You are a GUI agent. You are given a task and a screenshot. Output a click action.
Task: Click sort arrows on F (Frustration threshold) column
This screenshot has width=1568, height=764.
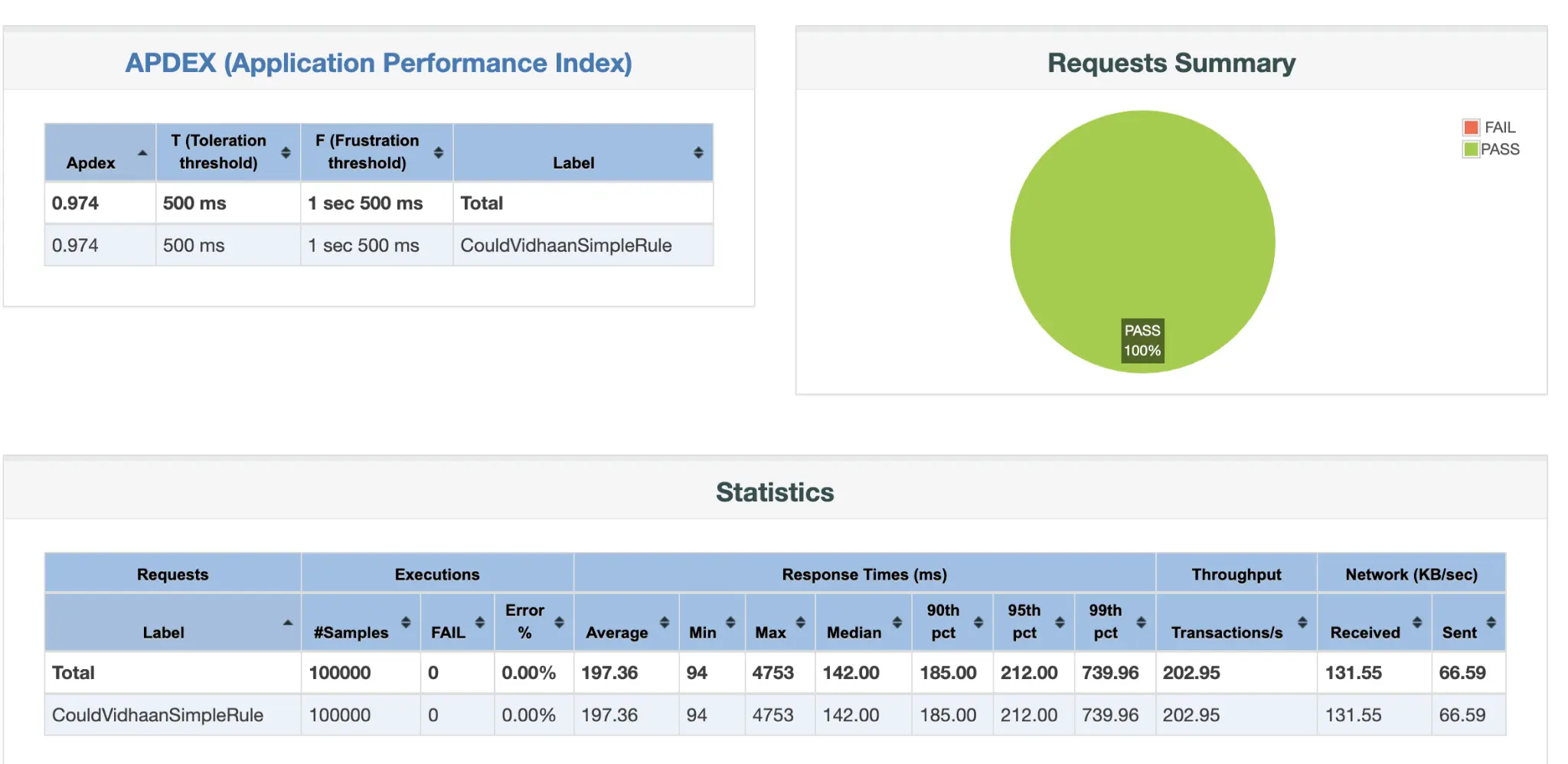click(x=439, y=152)
